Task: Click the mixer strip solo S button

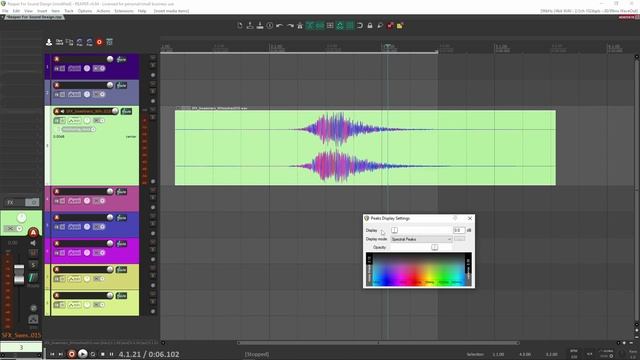Action: click(33, 265)
